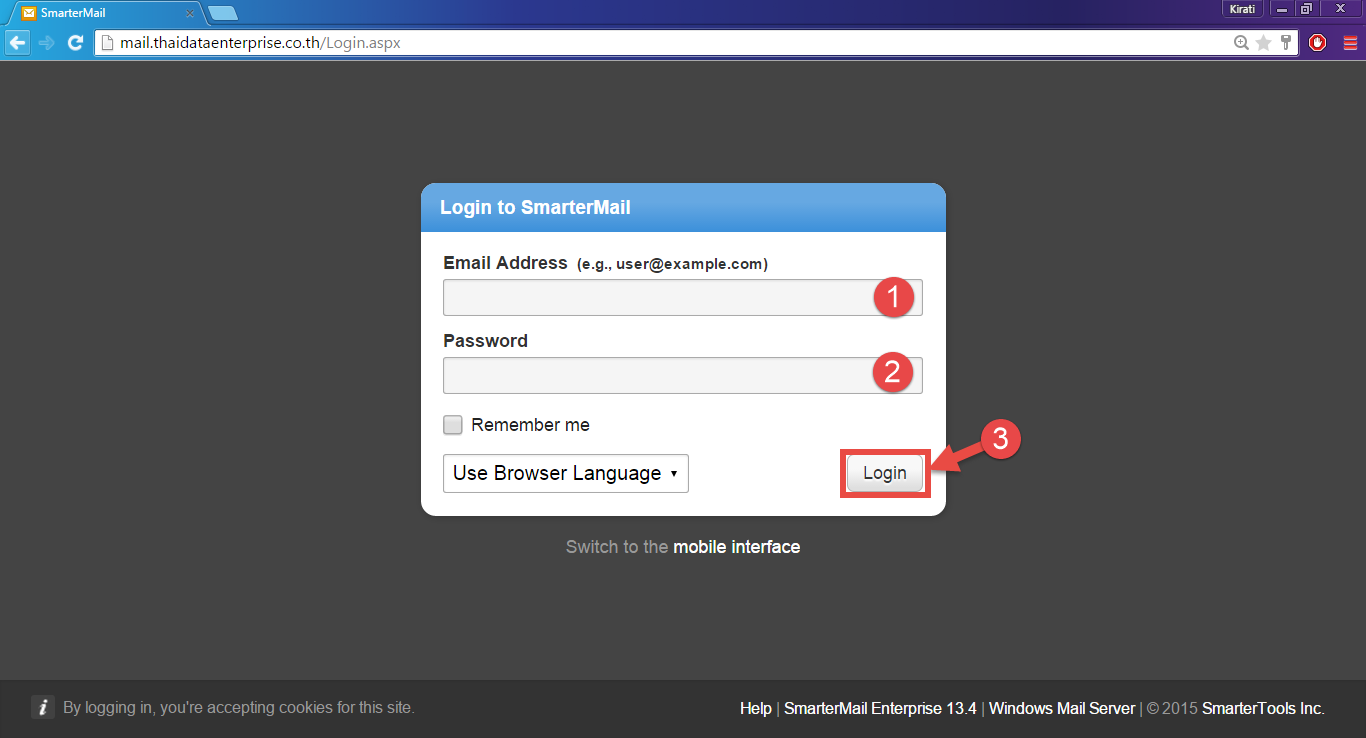Open the Help link in the footer
This screenshot has width=1366, height=738.
(756, 708)
